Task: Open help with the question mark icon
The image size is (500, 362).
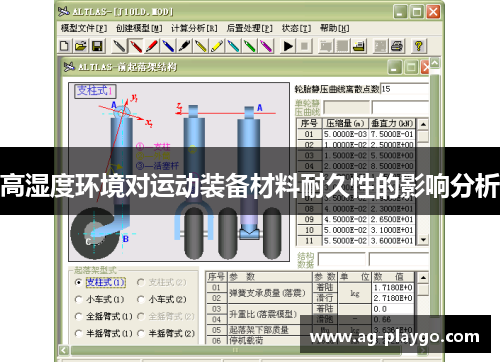Action: 418,46
